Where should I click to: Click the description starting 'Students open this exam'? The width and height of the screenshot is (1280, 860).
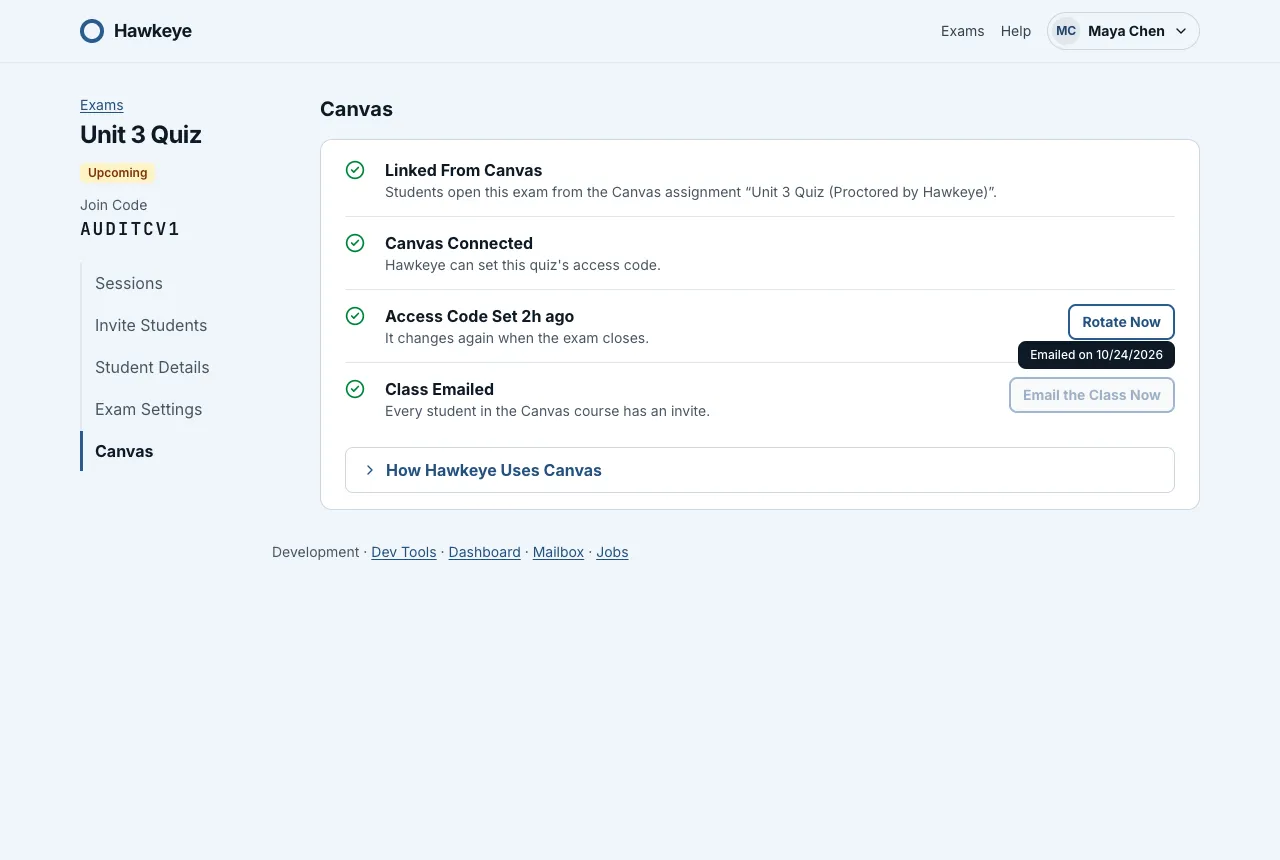[x=691, y=192]
